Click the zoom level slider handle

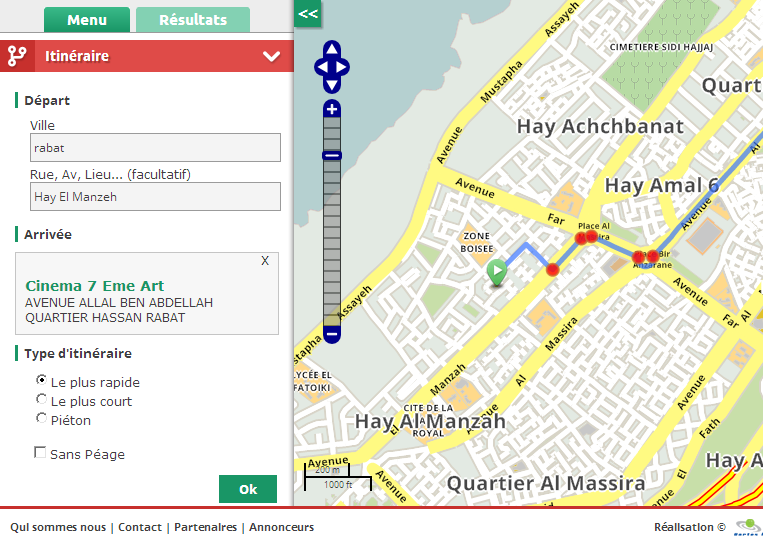pos(332,155)
